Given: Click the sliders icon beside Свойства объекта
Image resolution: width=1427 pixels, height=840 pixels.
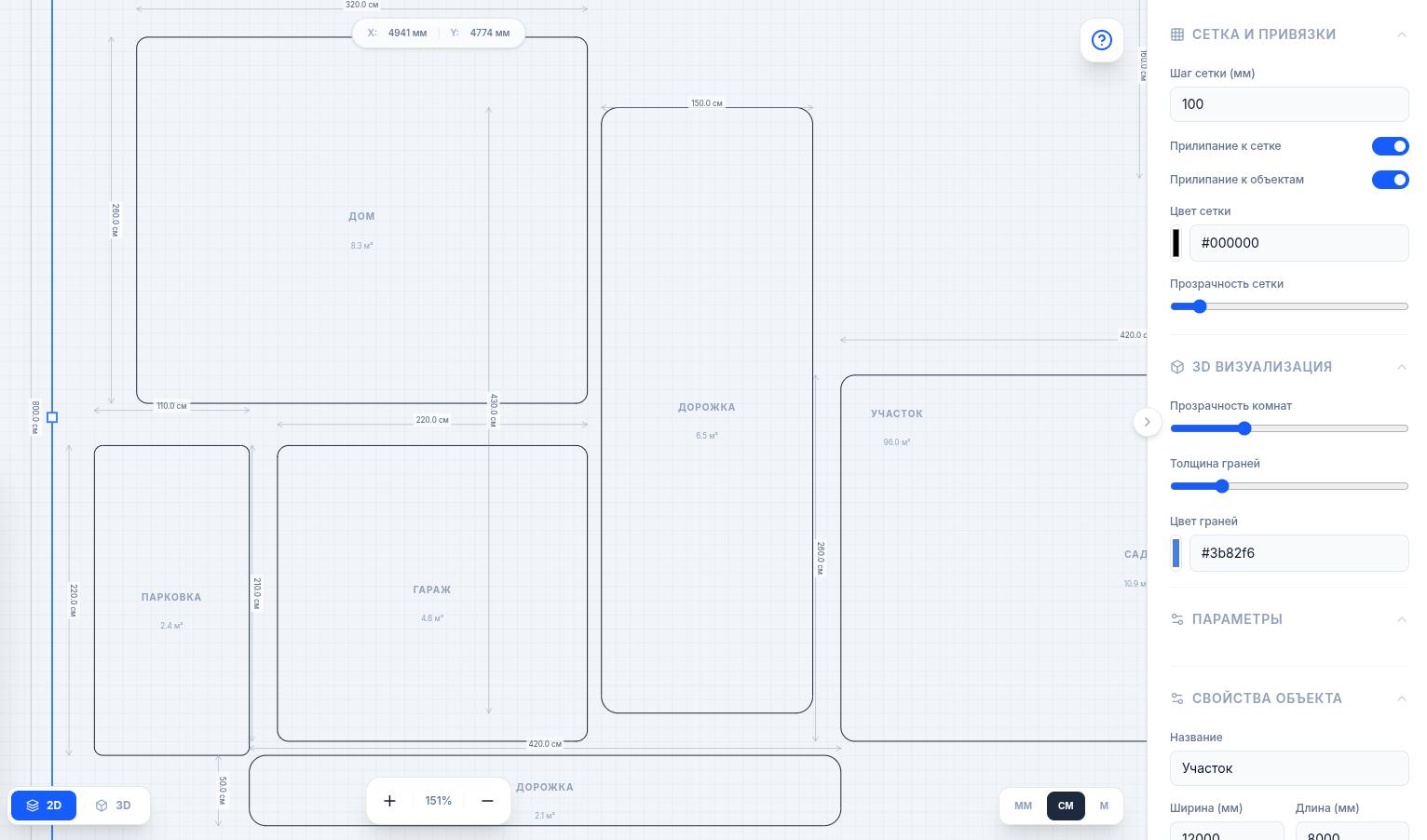Looking at the screenshot, I should 1177,698.
